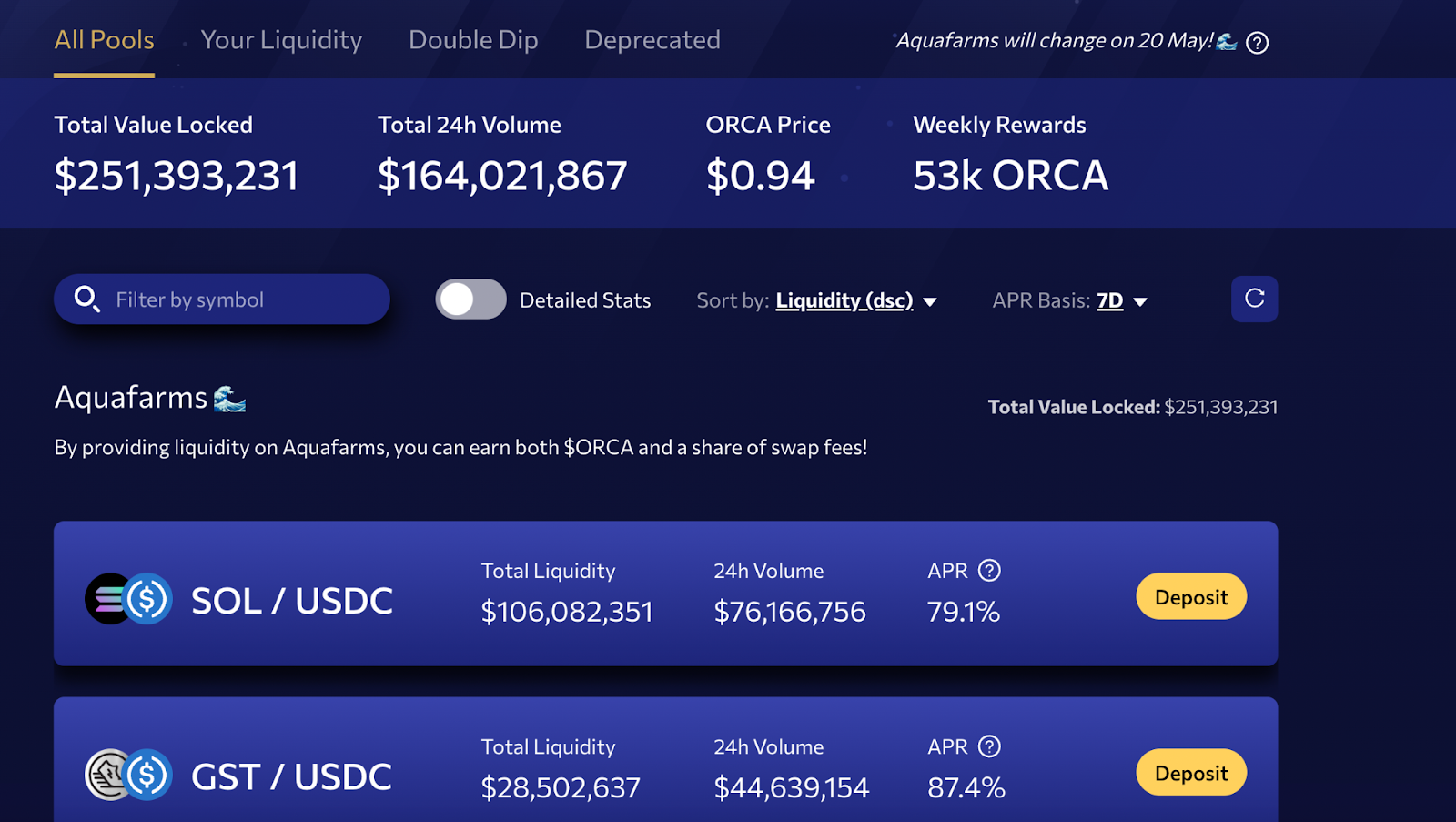
Task: Deposit into the SOL / USDC pool
Action: click(1191, 596)
